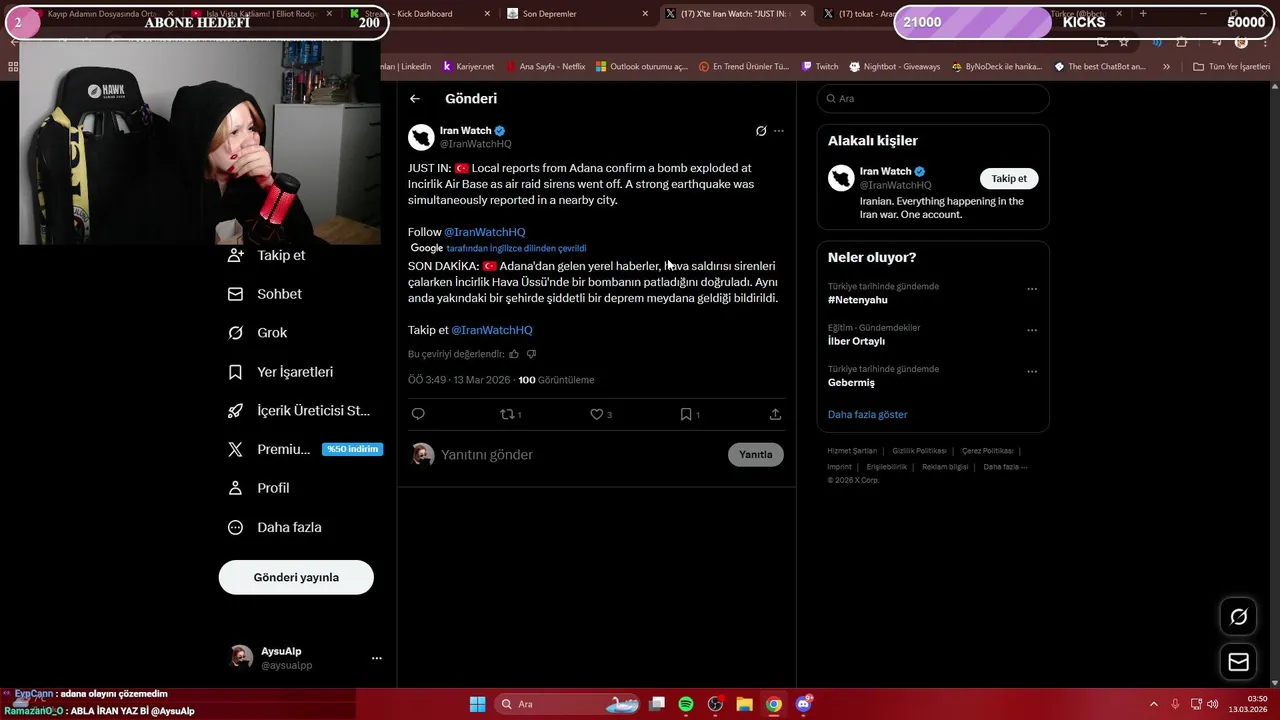The width and height of the screenshot is (1280, 720).
Task: Open the options dots beside Gebermiş
Action: (x=1032, y=371)
